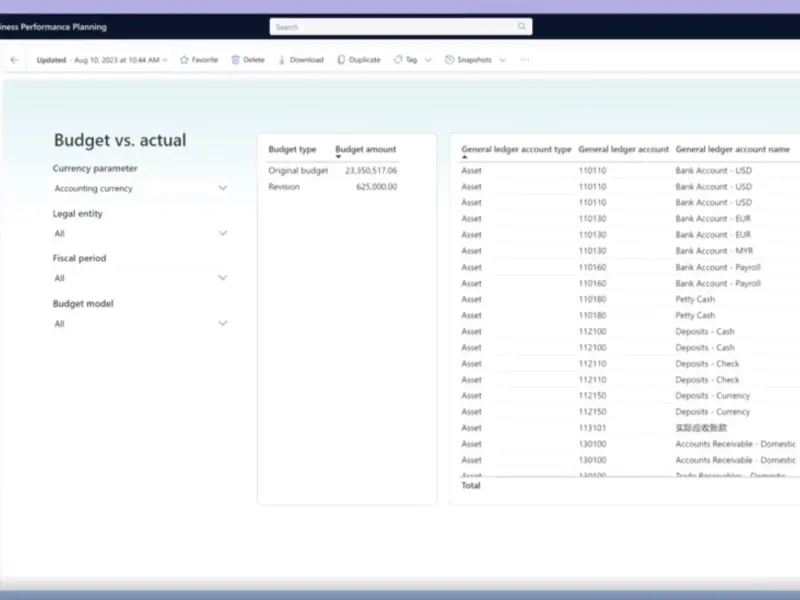
Task: Open the Budget model dropdown
Action: tap(222, 324)
